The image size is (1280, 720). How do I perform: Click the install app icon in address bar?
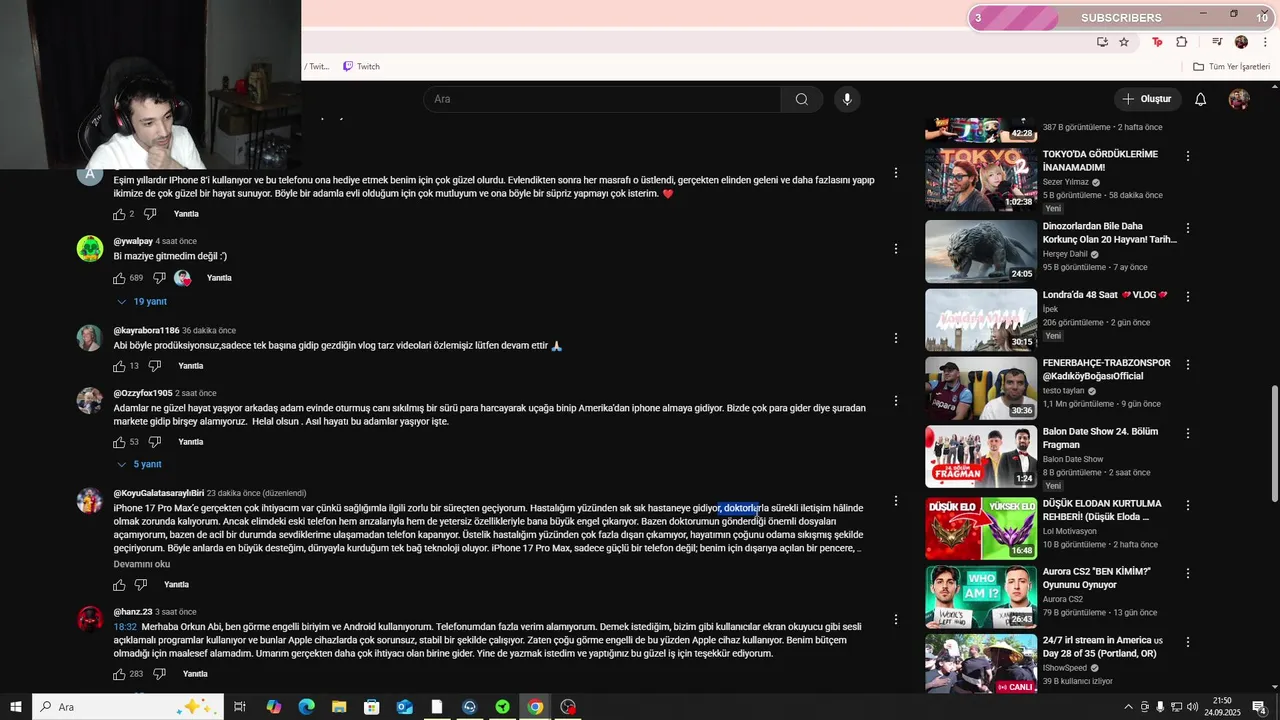1102,42
